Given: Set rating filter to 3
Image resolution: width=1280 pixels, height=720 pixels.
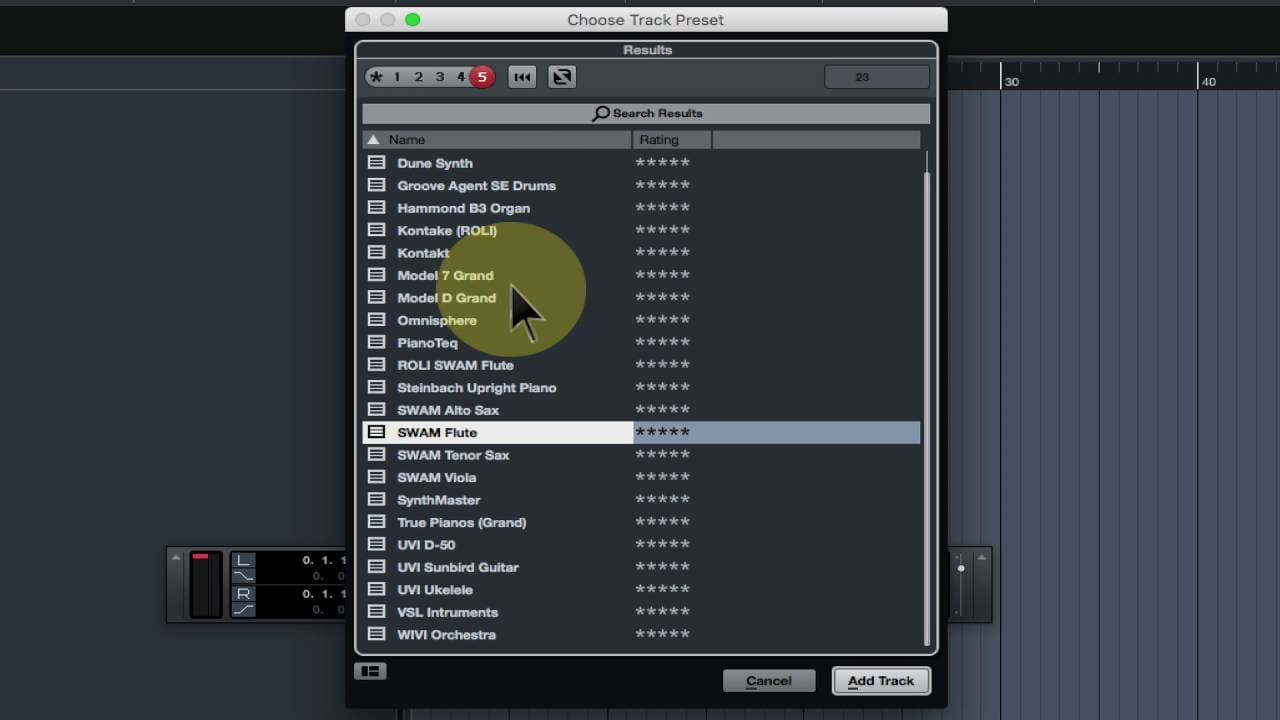Looking at the screenshot, I should [439, 77].
